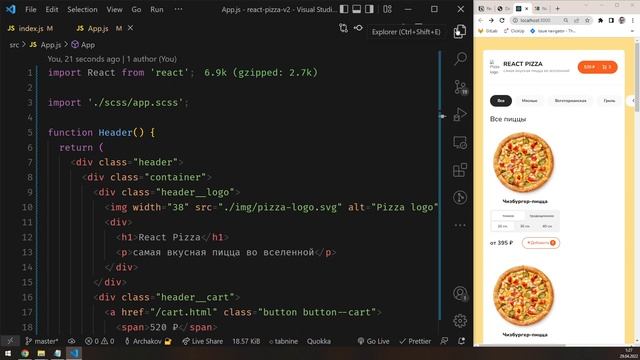Select the Гриль category on the pizza page
The image size is (640, 360).
point(609,100)
